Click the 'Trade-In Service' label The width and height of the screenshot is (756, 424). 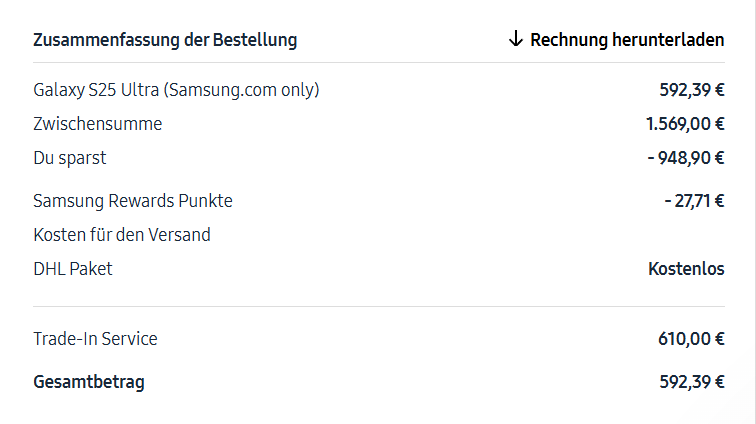pyautogui.click(x=95, y=339)
